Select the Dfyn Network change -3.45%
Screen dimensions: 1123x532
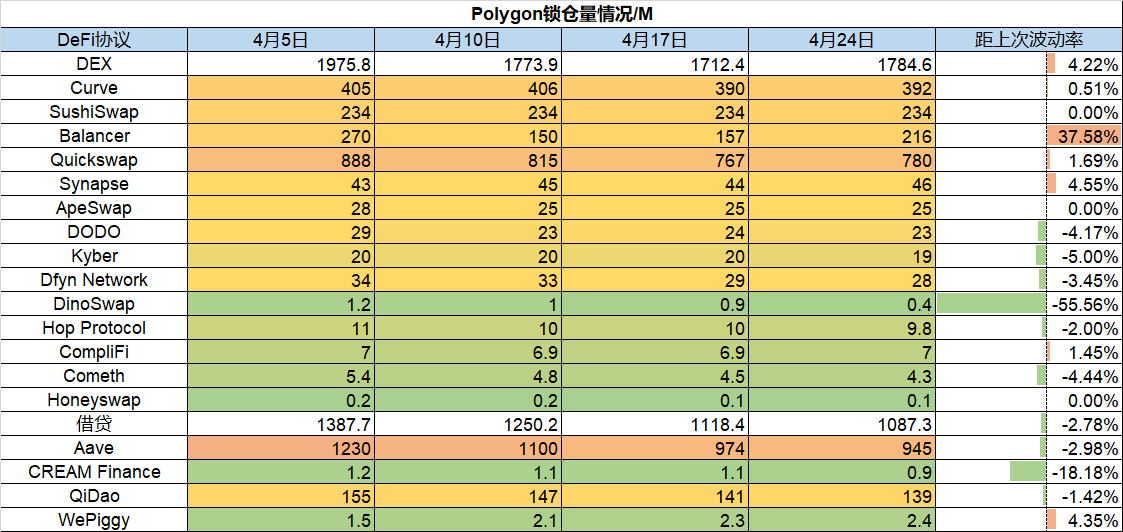[1029, 280]
